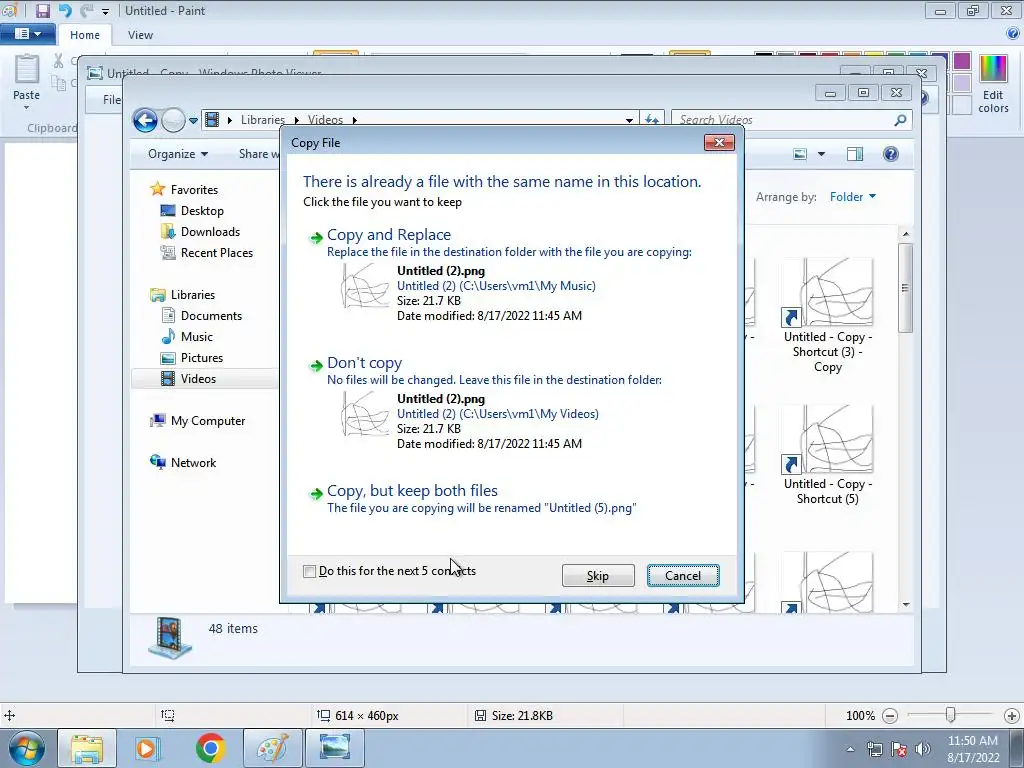The height and width of the screenshot is (768, 1024).
Task: Open the Paint file menu button
Action: pos(27,34)
